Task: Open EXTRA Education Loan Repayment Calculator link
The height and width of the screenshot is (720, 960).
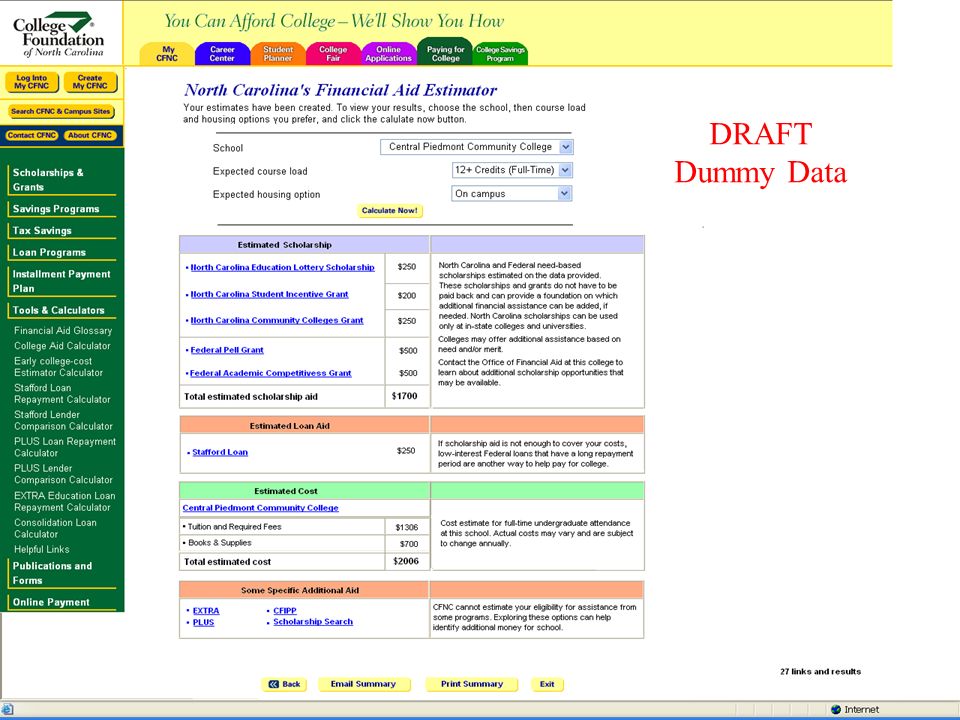Action: [x=64, y=501]
